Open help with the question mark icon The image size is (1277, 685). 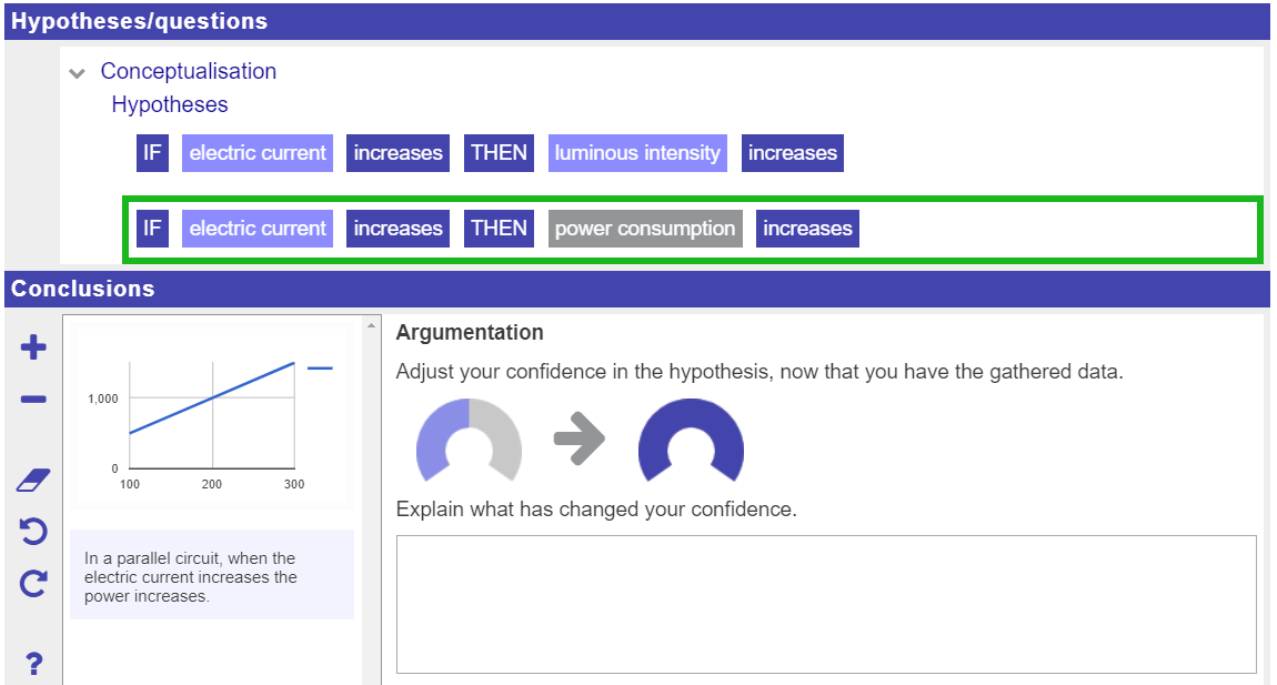(x=34, y=663)
